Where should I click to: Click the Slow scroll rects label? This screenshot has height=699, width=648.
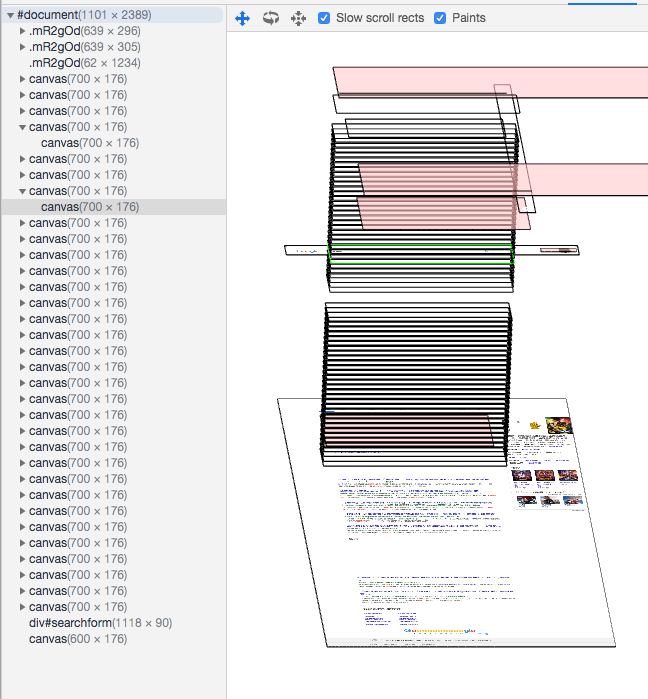(x=380, y=18)
